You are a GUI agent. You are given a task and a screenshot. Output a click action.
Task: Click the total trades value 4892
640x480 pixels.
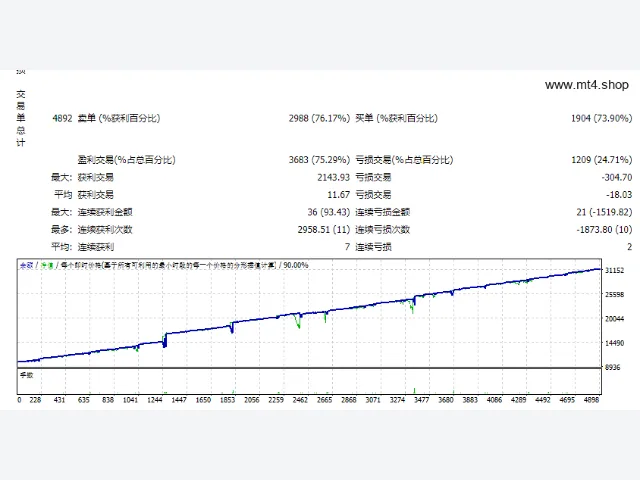(x=62, y=118)
